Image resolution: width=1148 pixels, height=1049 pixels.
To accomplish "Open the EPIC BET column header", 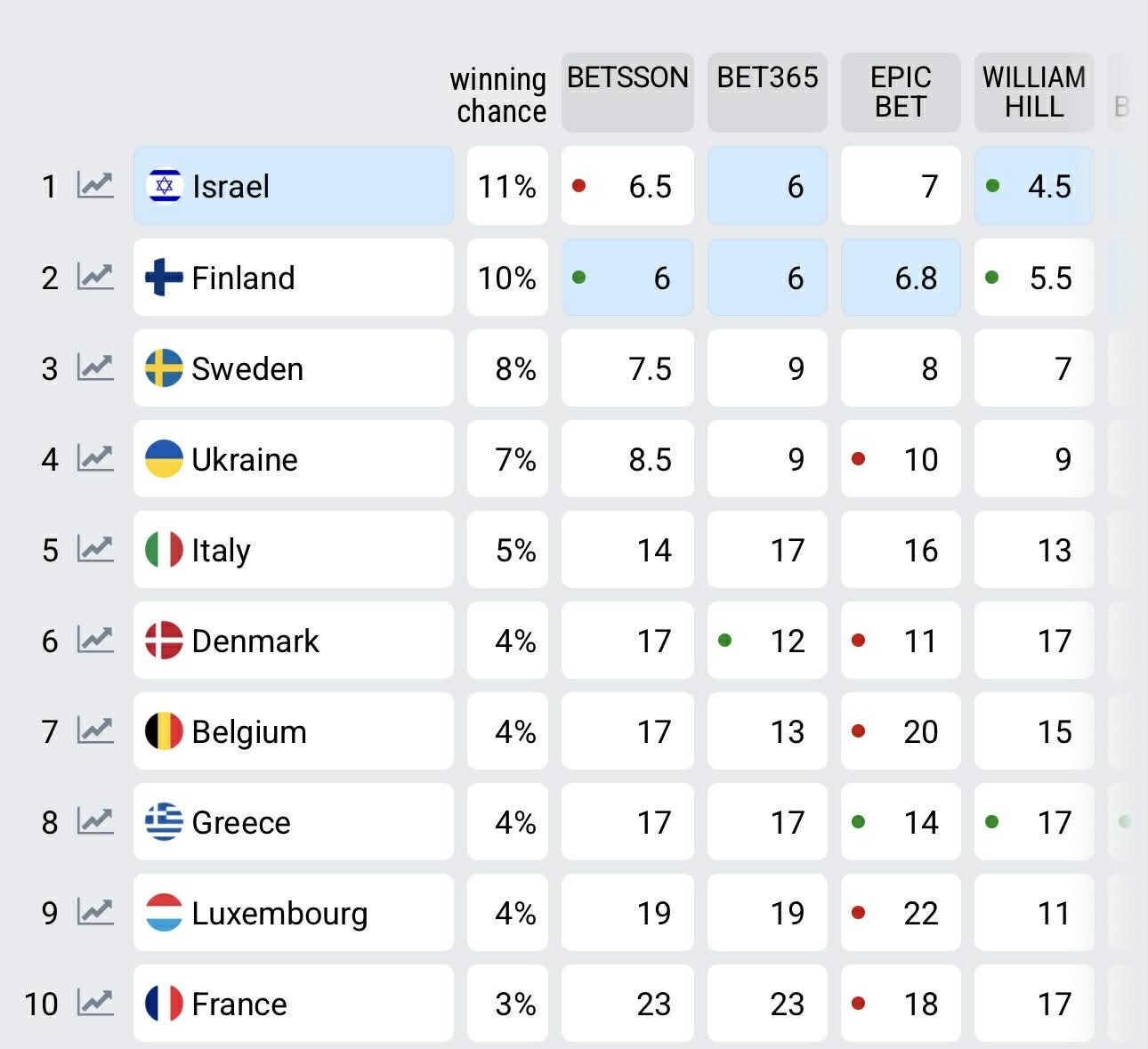I will [901, 91].
